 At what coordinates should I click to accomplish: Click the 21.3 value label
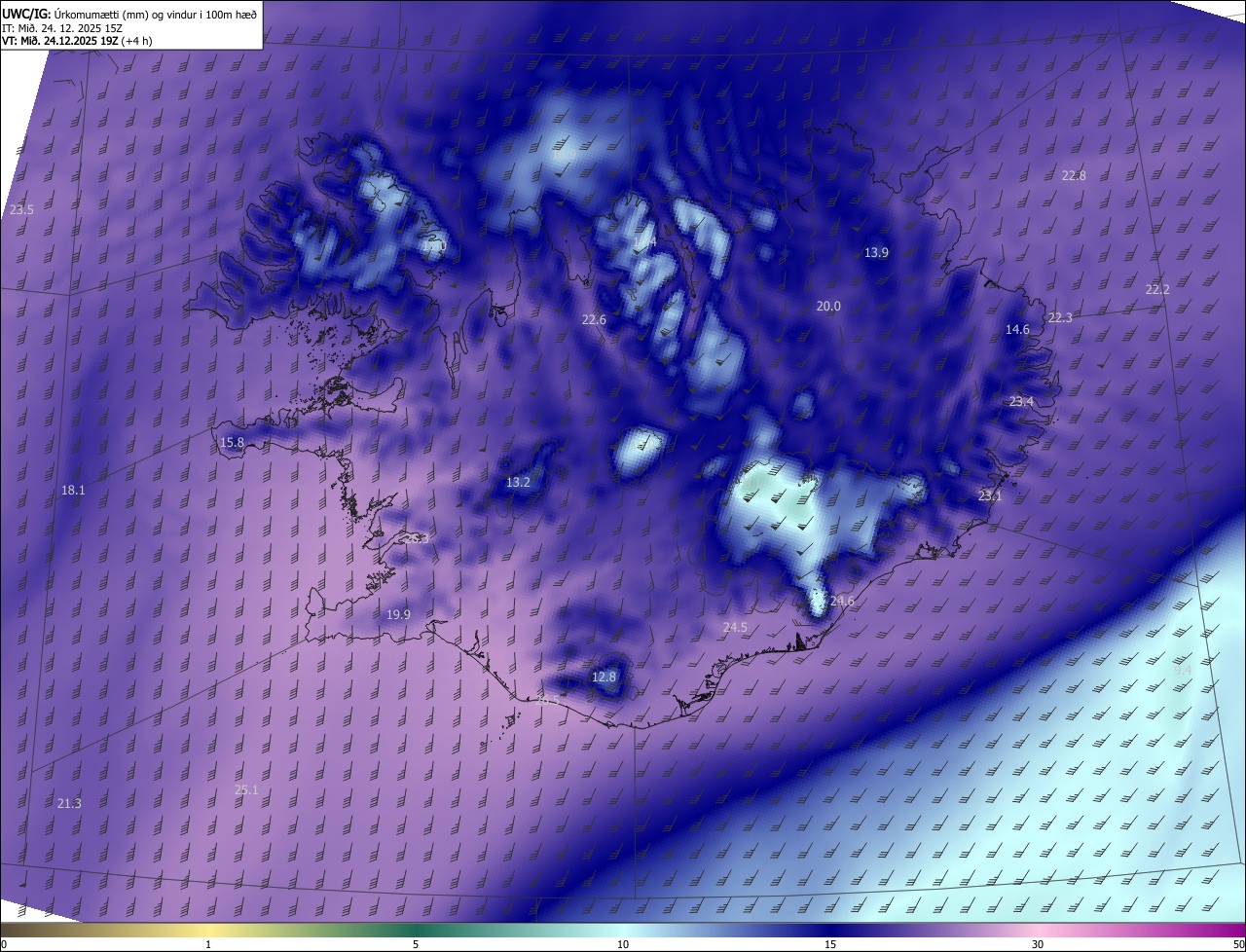pos(69,804)
